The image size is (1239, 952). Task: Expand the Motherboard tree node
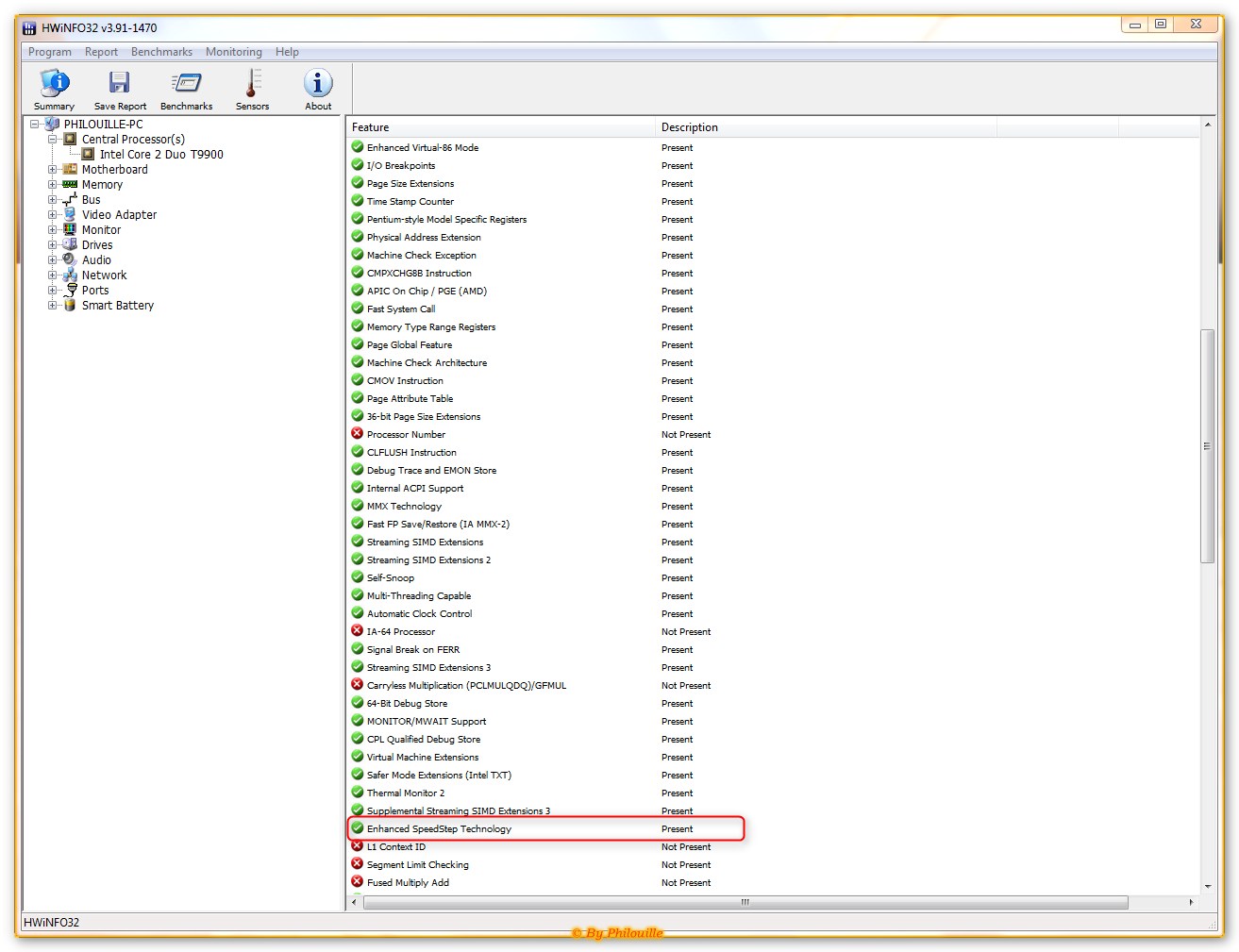[53, 170]
